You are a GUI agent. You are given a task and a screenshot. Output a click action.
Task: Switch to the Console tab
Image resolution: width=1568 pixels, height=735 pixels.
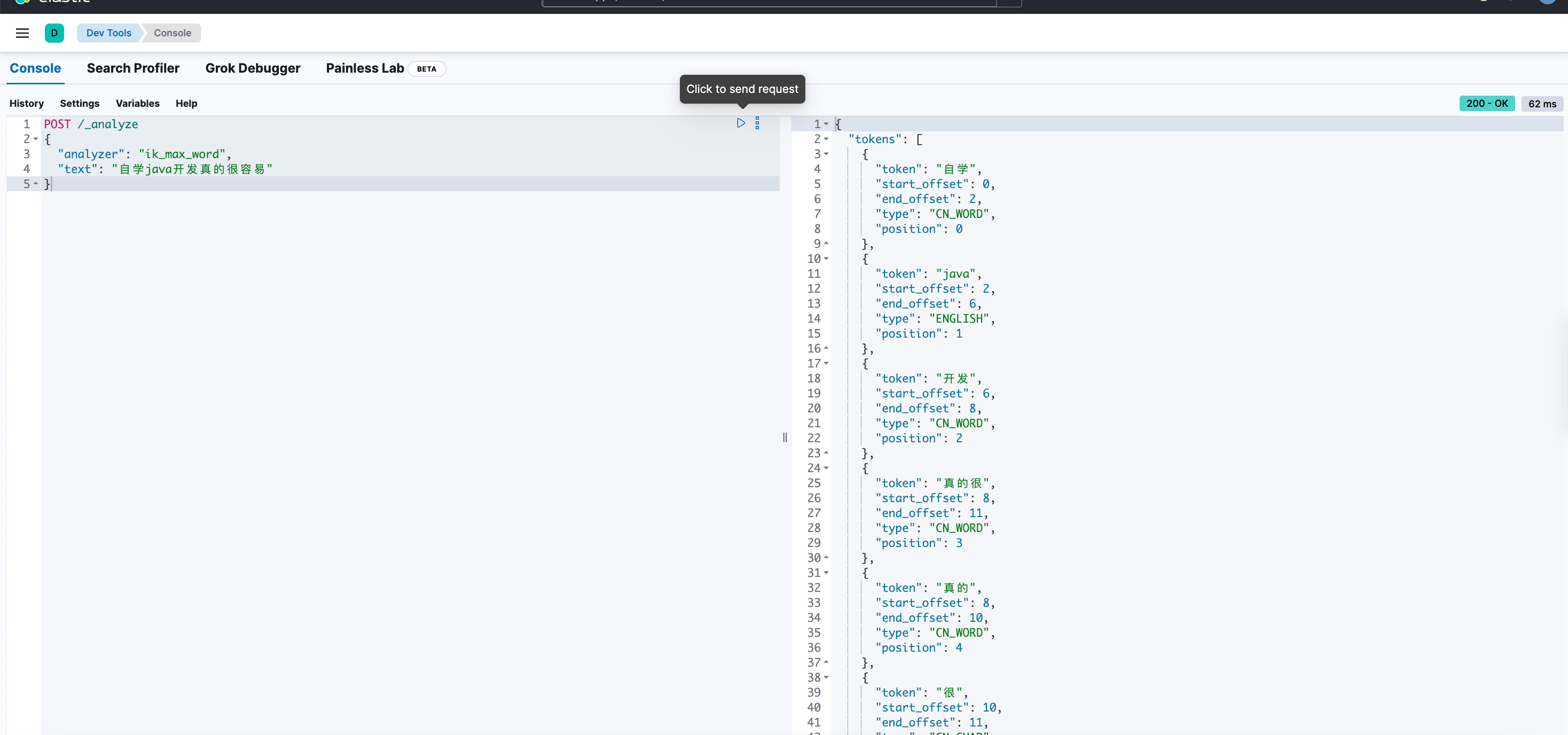pos(35,68)
